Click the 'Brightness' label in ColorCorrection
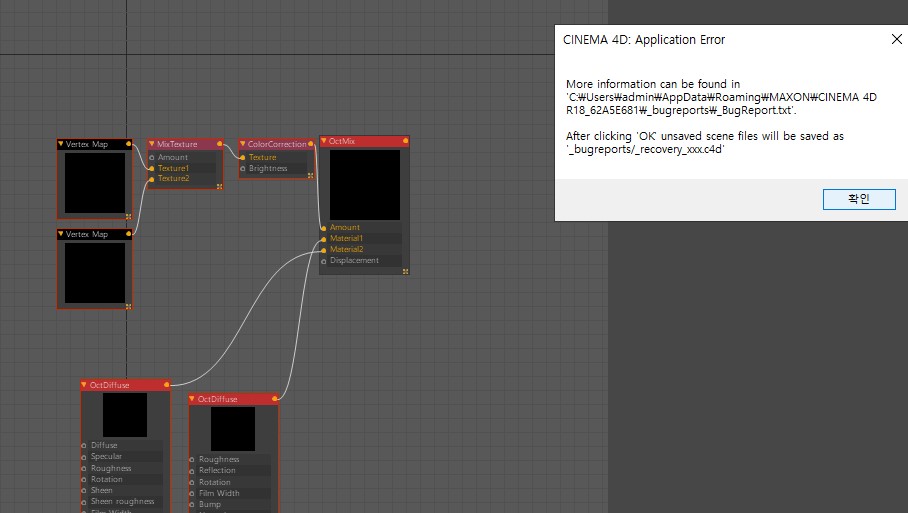Image resolution: width=908 pixels, height=513 pixels. (x=268, y=168)
